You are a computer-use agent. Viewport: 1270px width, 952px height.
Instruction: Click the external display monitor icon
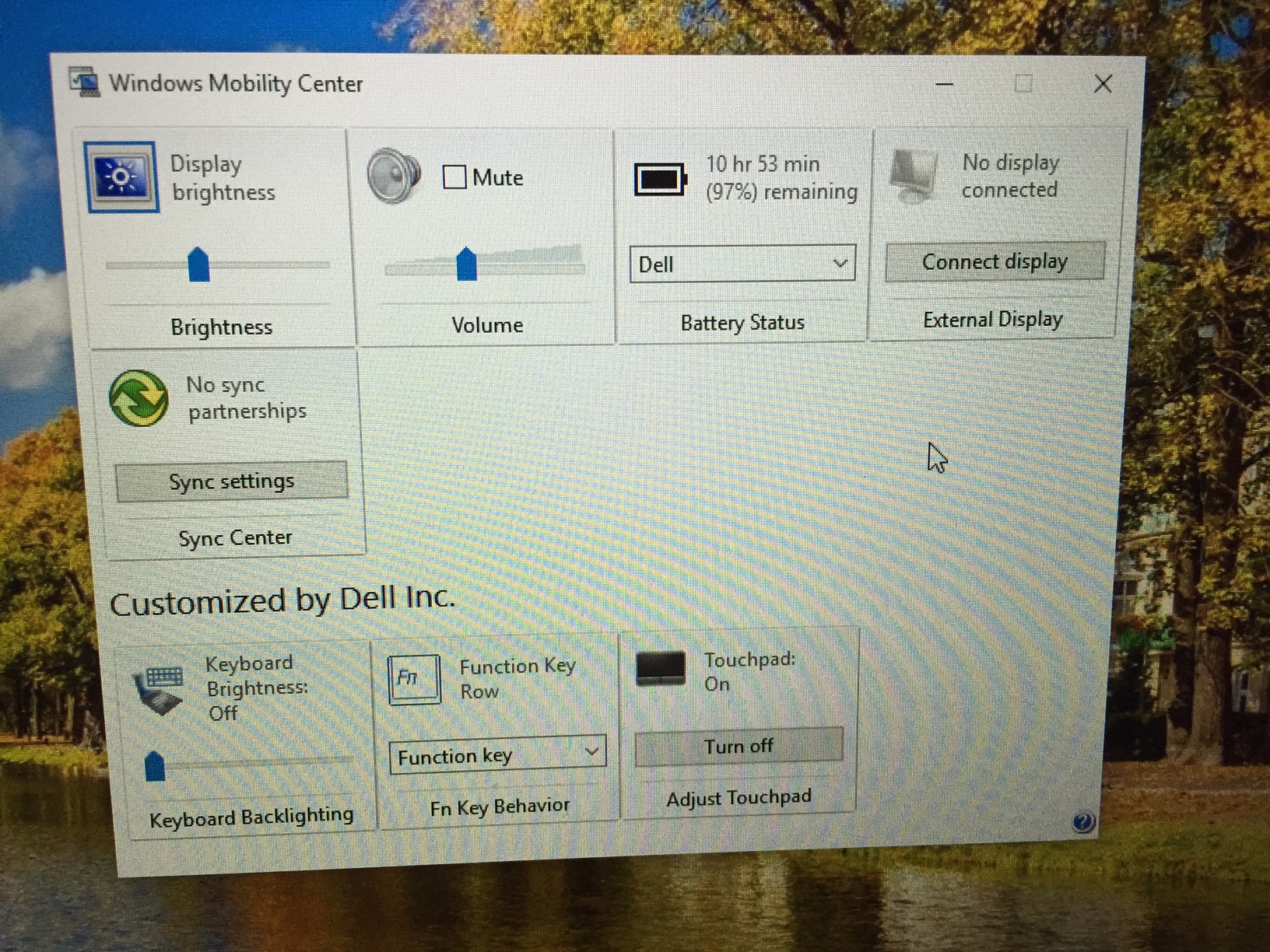click(915, 176)
